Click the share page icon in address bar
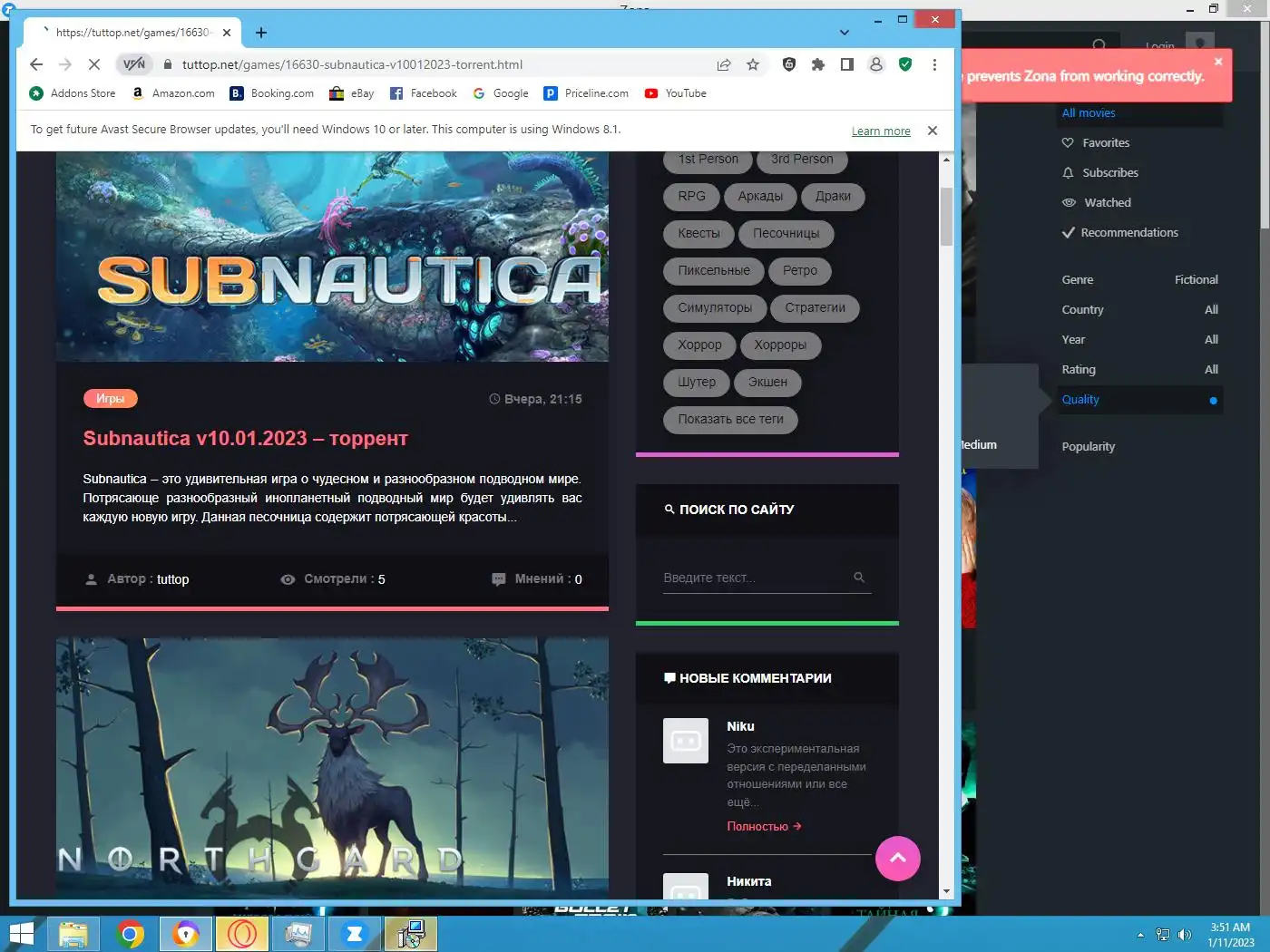 tap(724, 64)
